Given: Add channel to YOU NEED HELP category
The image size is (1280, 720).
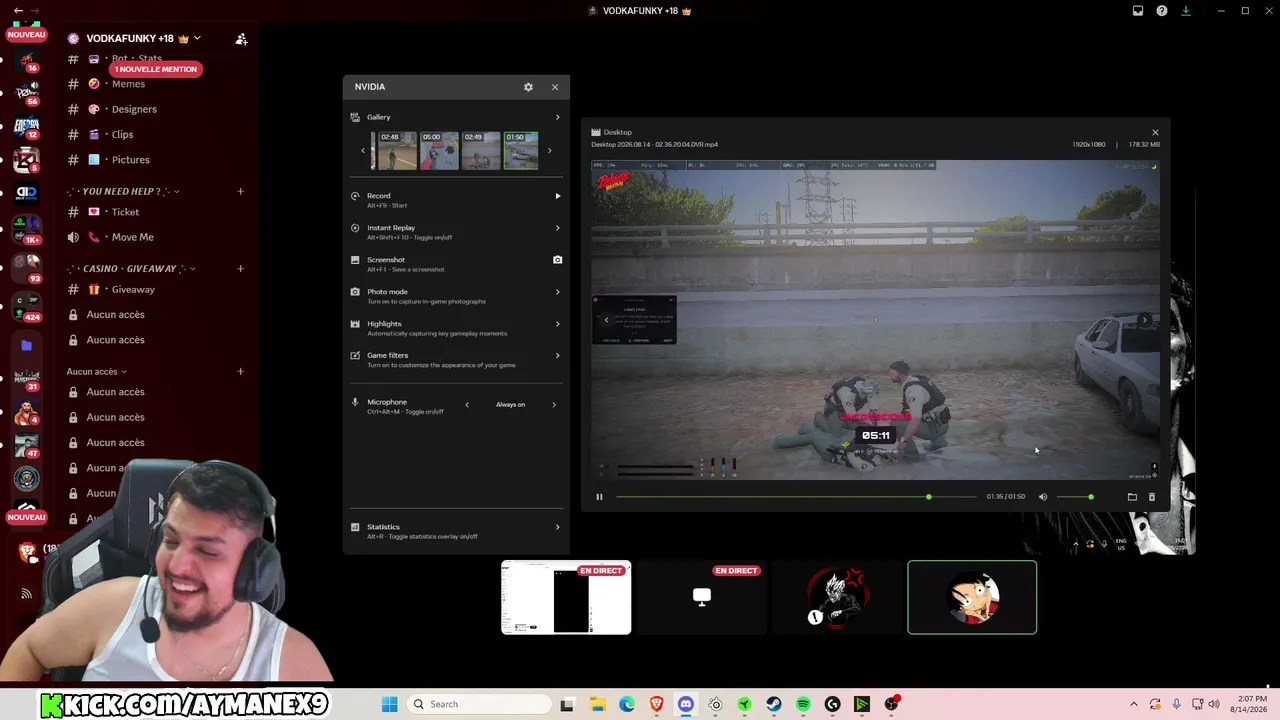Looking at the screenshot, I should coord(240,191).
